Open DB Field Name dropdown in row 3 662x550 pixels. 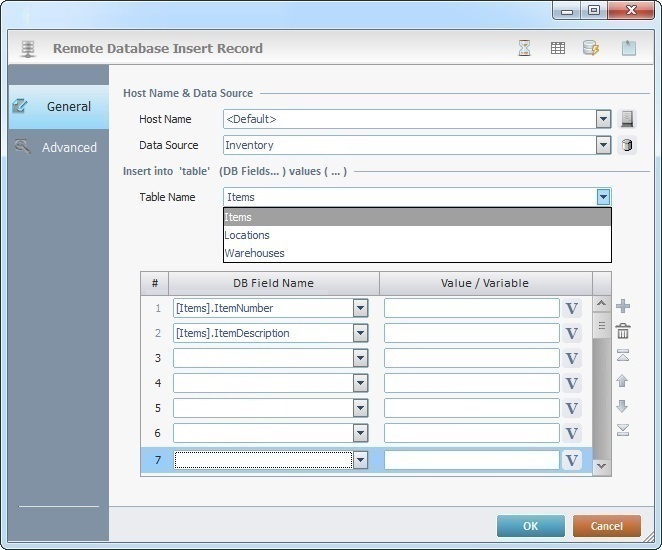(x=360, y=358)
